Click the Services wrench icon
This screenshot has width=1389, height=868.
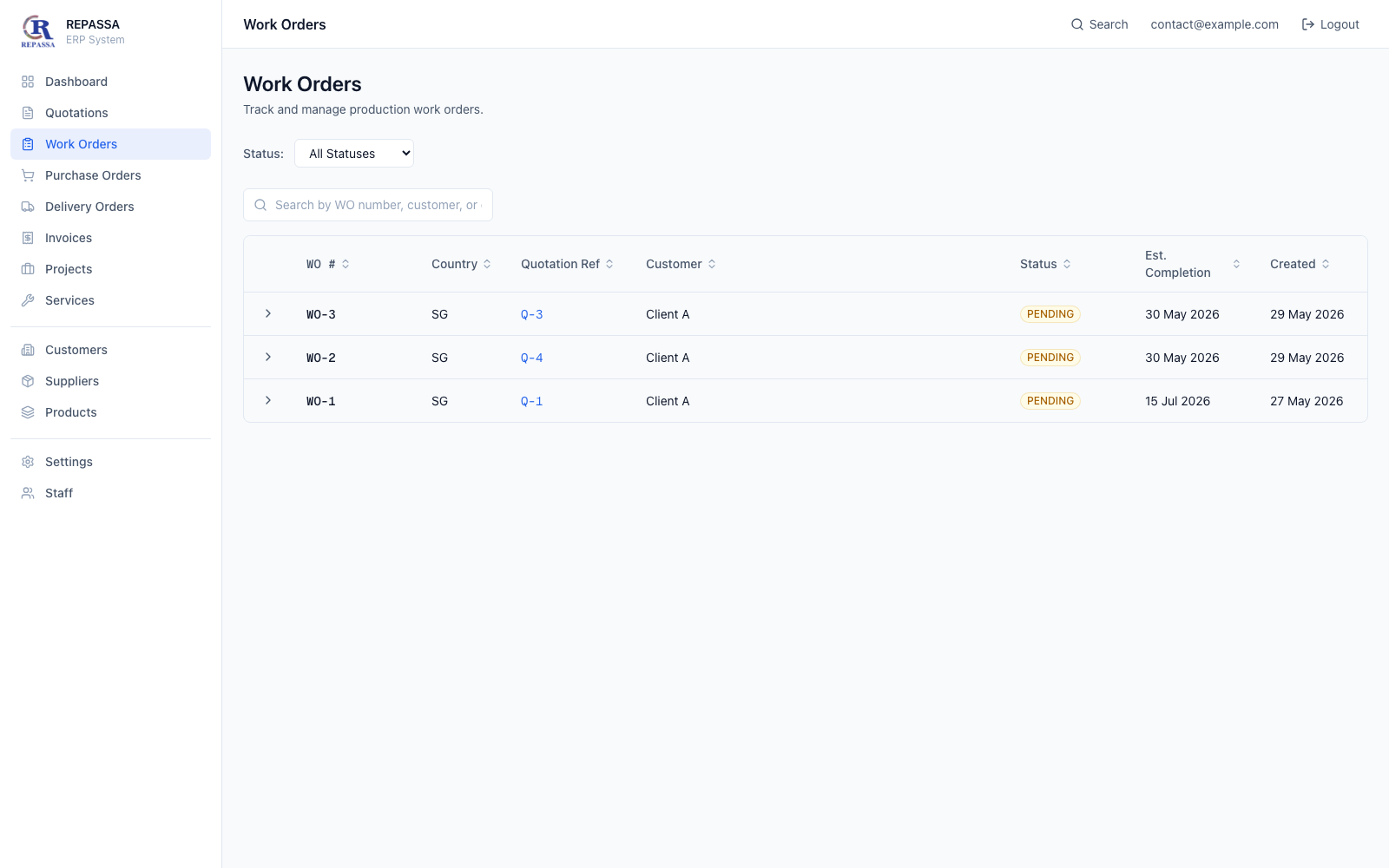[28, 300]
